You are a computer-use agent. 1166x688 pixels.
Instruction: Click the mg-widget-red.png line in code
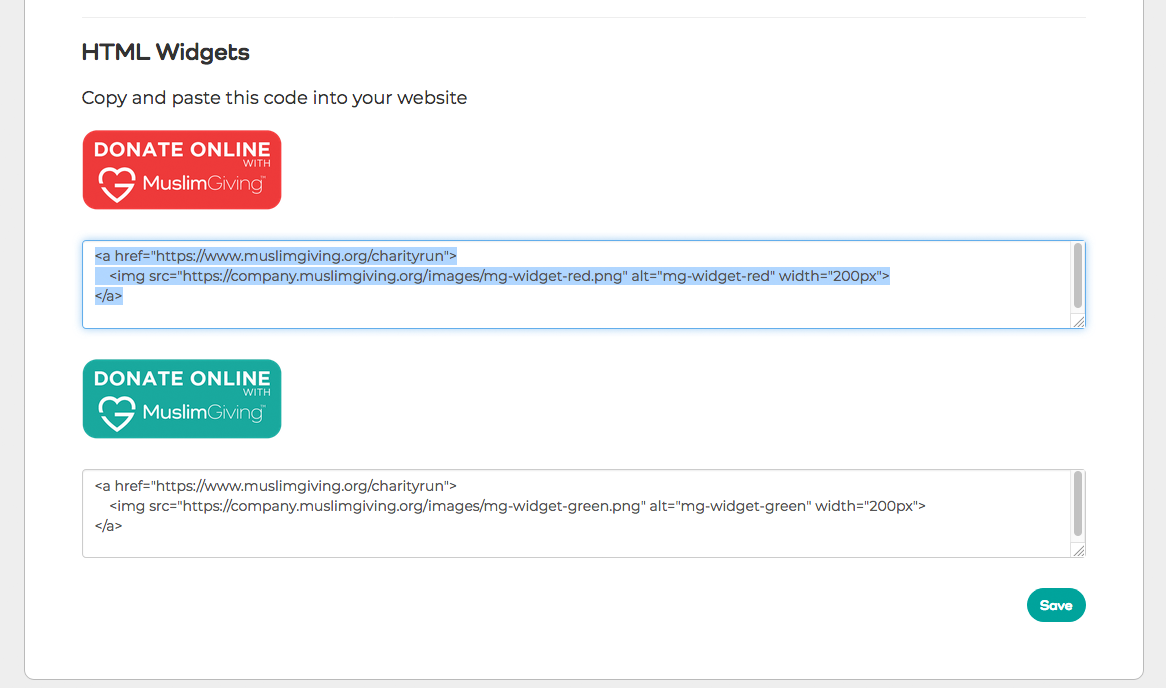[x=499, y=276]
